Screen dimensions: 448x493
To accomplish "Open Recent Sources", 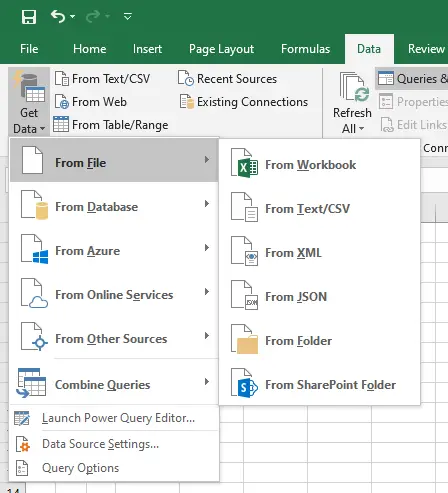I will [227, 79].
